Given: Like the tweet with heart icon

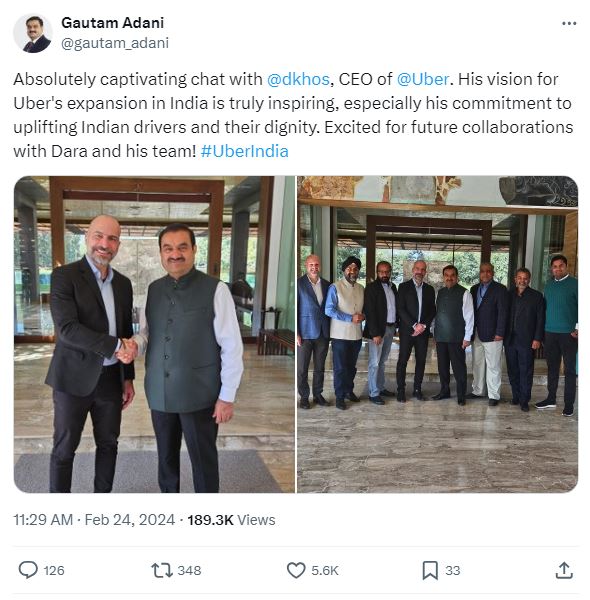Looking at the screenshot, I should (296, 570).
